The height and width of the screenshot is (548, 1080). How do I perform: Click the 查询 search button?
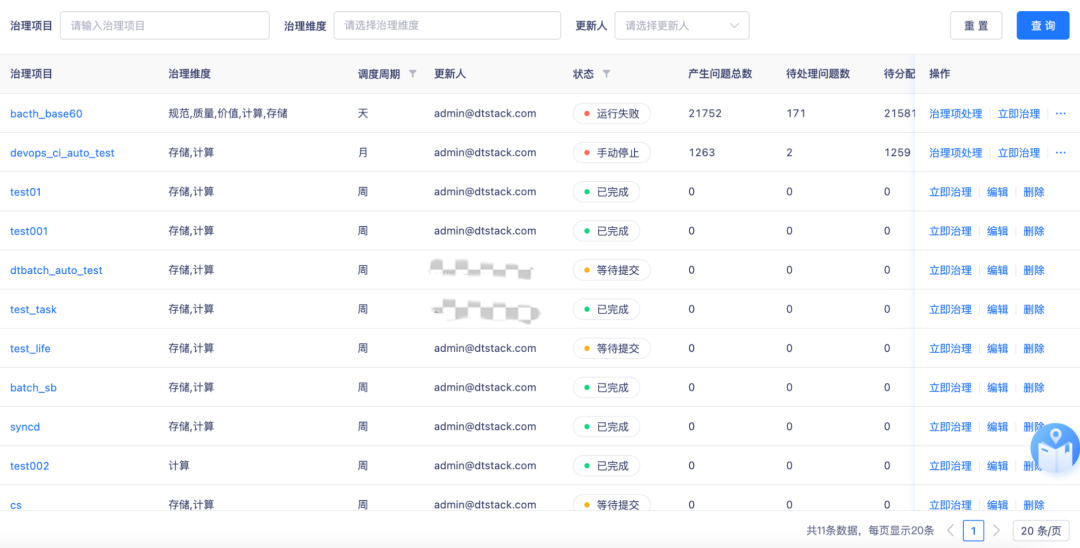(x=1042, y=26)
